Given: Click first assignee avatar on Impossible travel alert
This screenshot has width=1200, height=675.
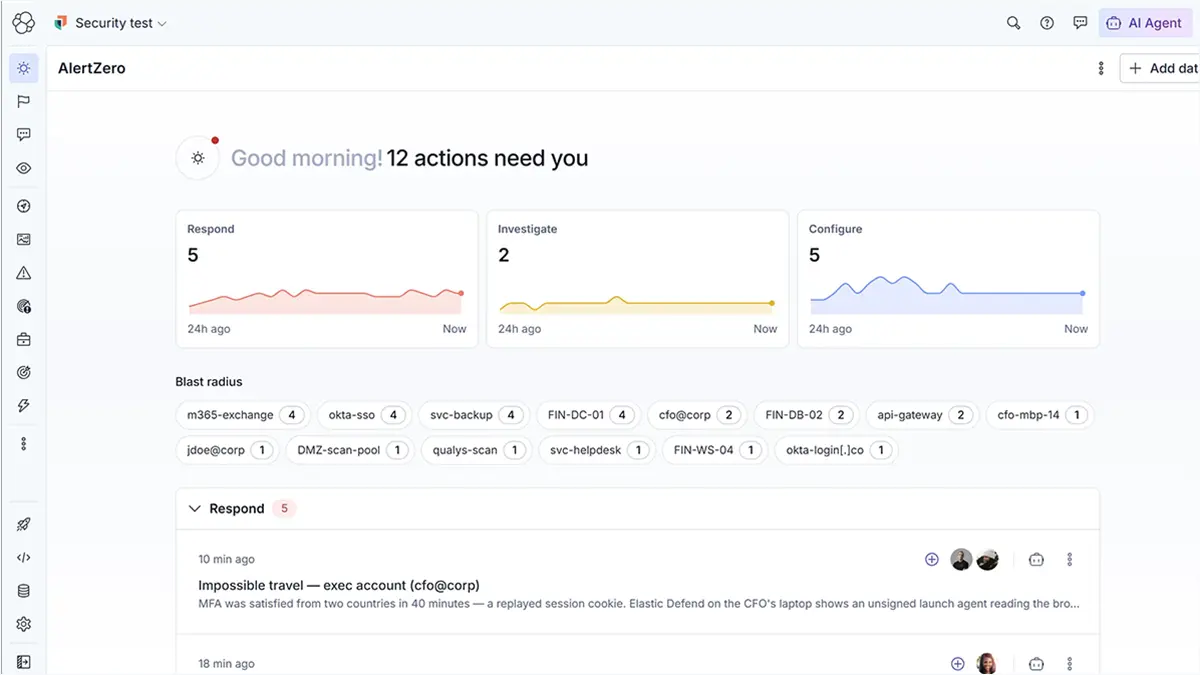Looking at the screenshot, I should (961, 560).
